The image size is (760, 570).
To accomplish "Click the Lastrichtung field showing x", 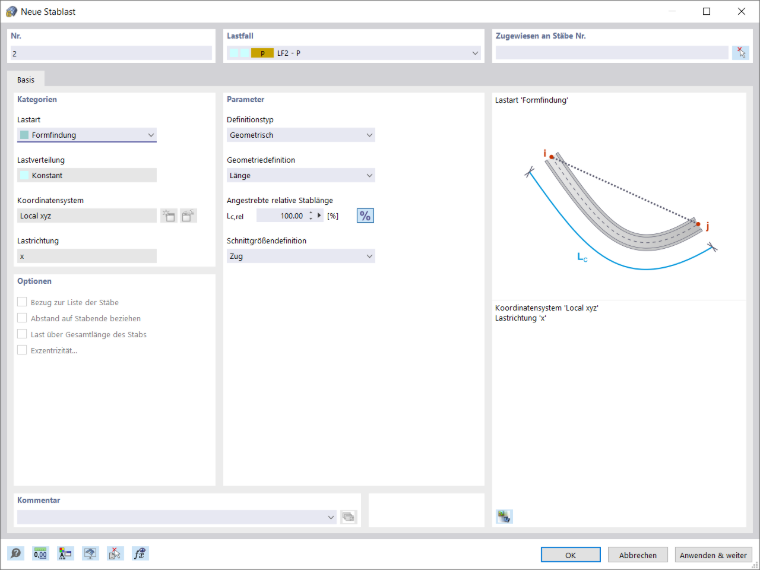I will click(x=87, y=256).
